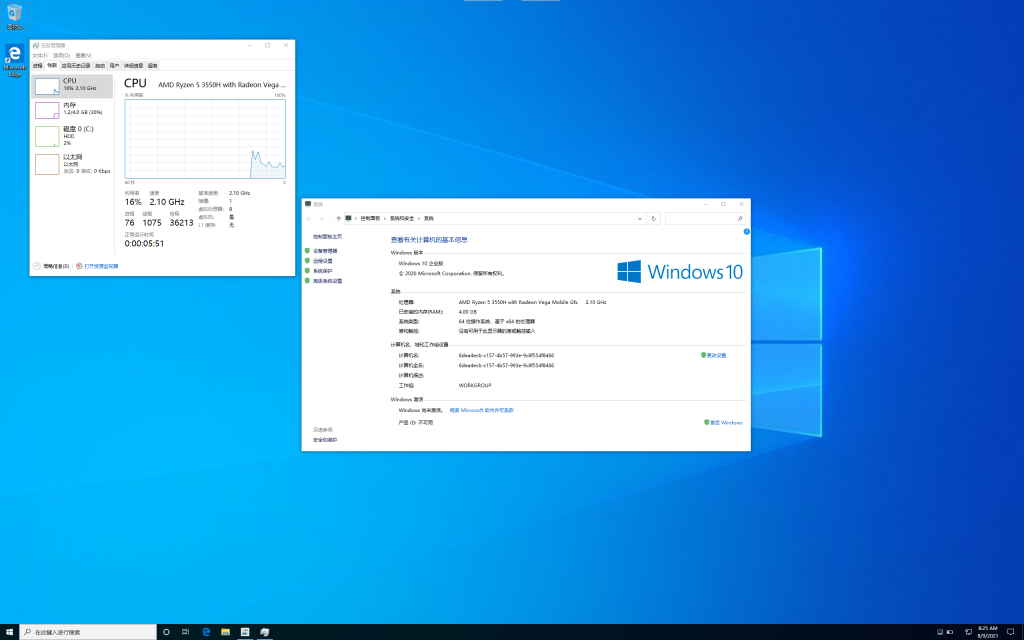Click the threads count 1075

click(152, 223)
